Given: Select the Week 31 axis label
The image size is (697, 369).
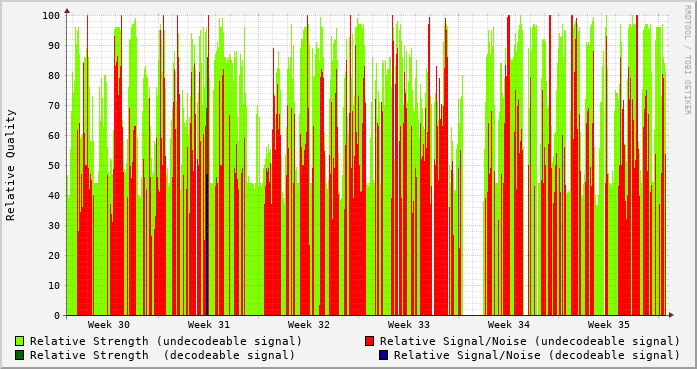Looking at the screenshot, I should (209, 325).
